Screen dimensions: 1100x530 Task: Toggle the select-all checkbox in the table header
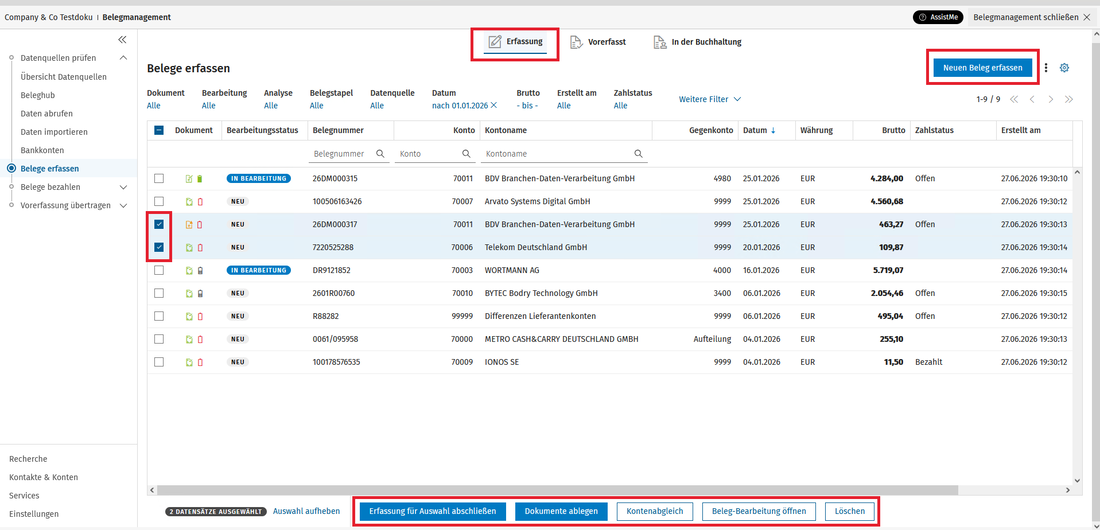click(159, 130)
